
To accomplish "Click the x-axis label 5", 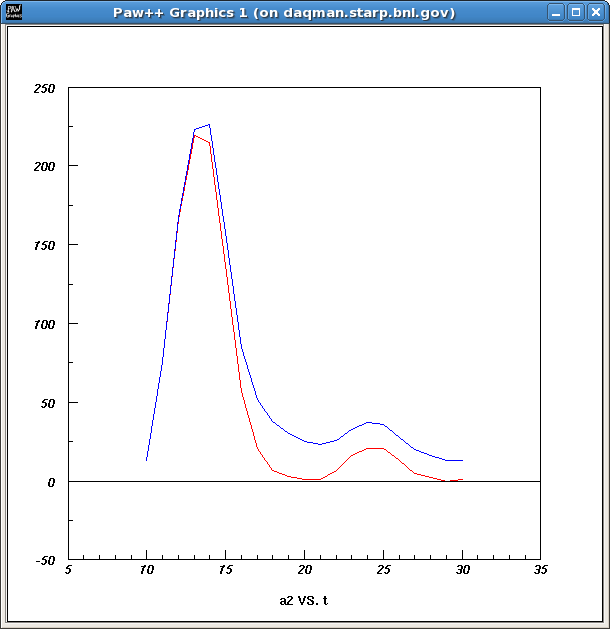I will click(x=68, y=570).
